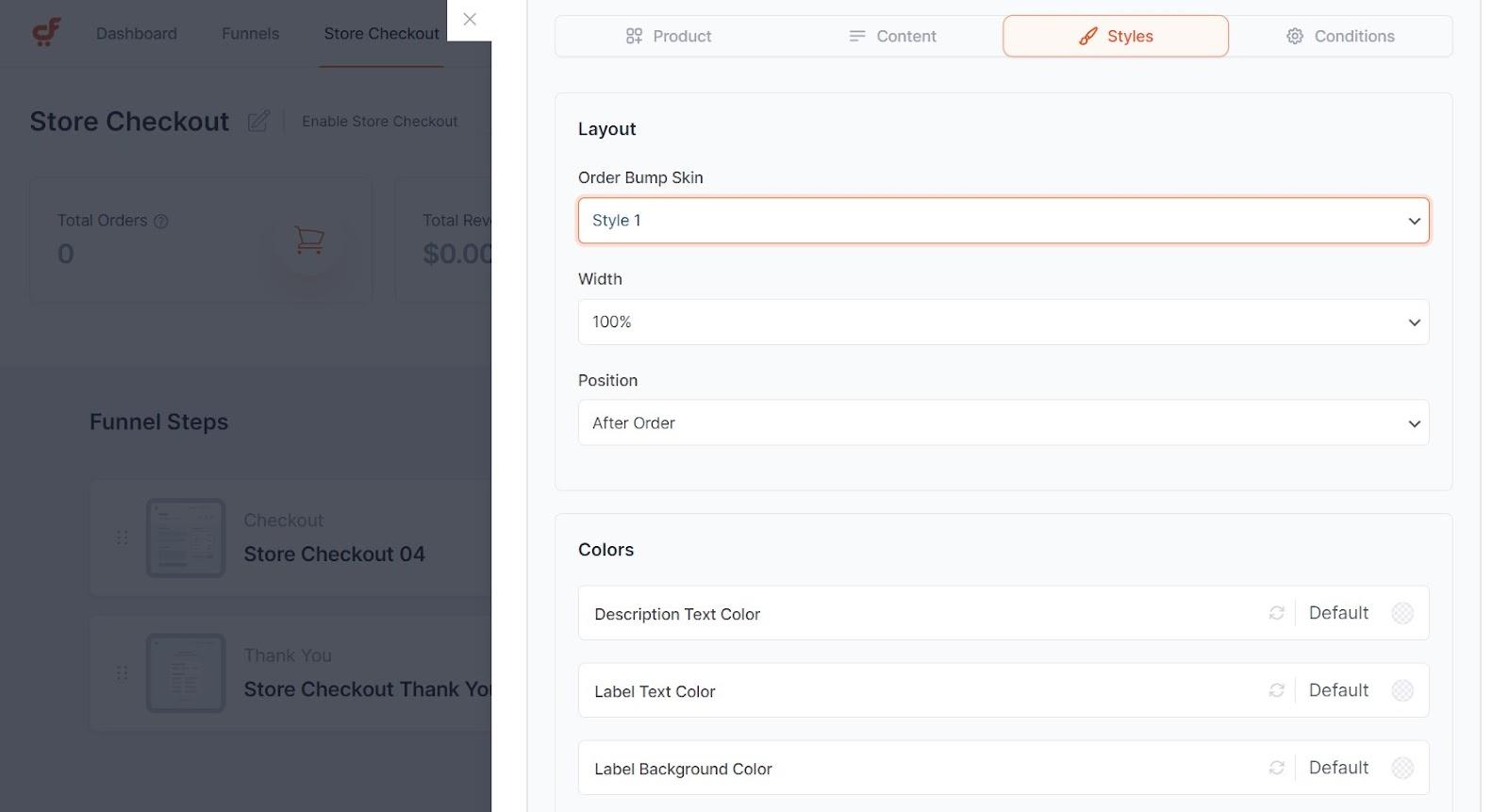This screenshot has height=812, width=1509.
Task: Click the CartFlows logo icon
Action: pyautogui.click(x=46, y=33)
